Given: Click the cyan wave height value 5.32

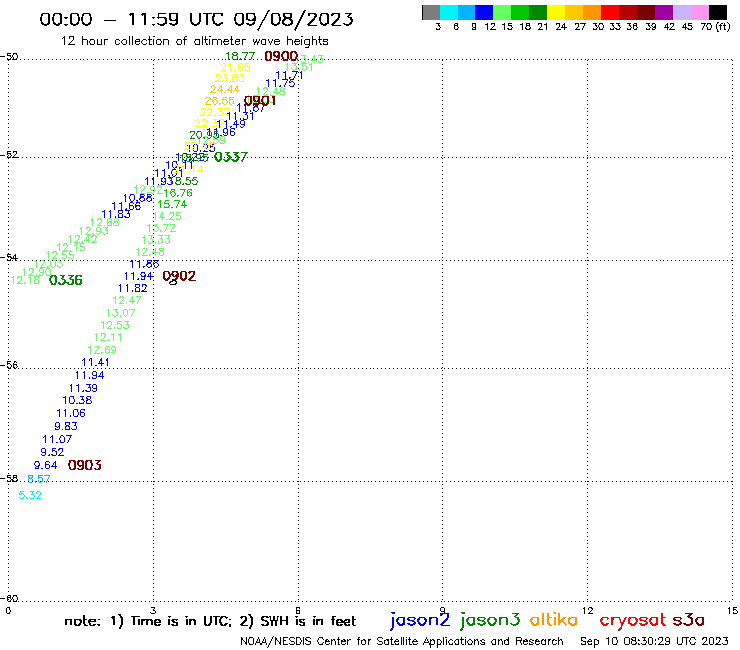Looking at the screenshot, I should 30,495.
